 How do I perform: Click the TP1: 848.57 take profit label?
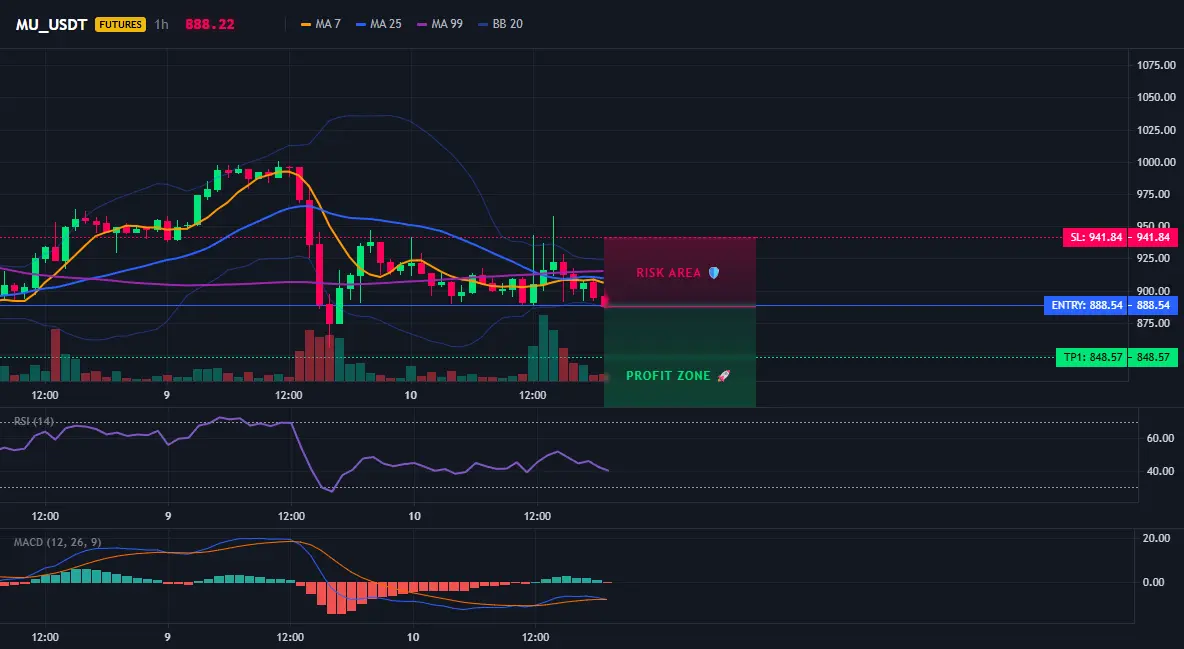(x=1092, y=357)
